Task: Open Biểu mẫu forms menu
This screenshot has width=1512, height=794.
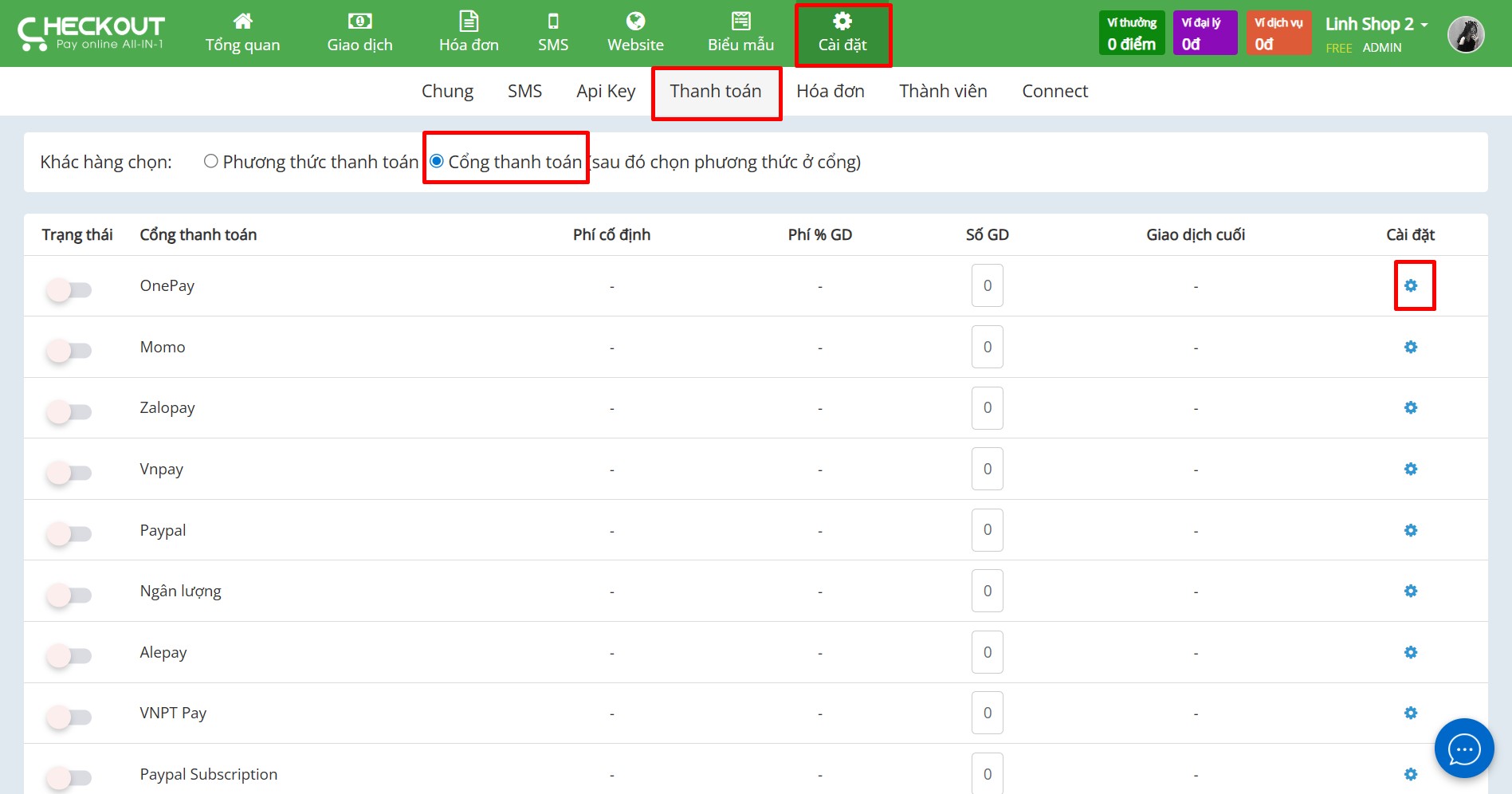Action: [740, 33]
